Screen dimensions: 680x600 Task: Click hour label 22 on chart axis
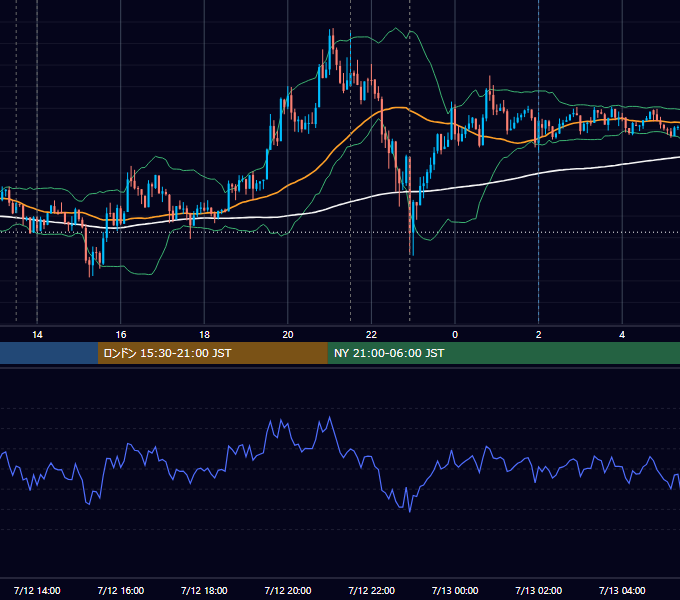coord(371,335)
